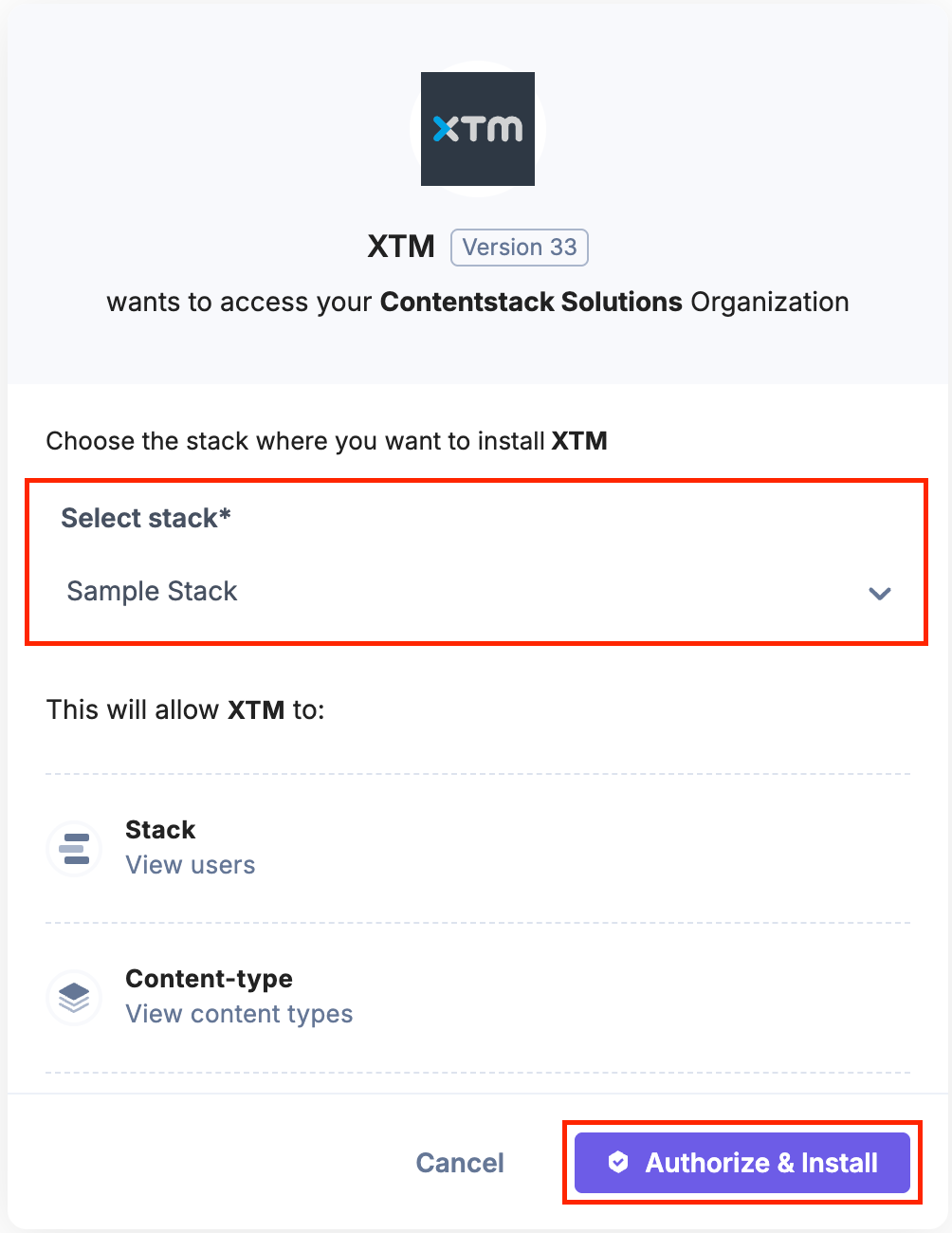Open View content types link

239,1013
